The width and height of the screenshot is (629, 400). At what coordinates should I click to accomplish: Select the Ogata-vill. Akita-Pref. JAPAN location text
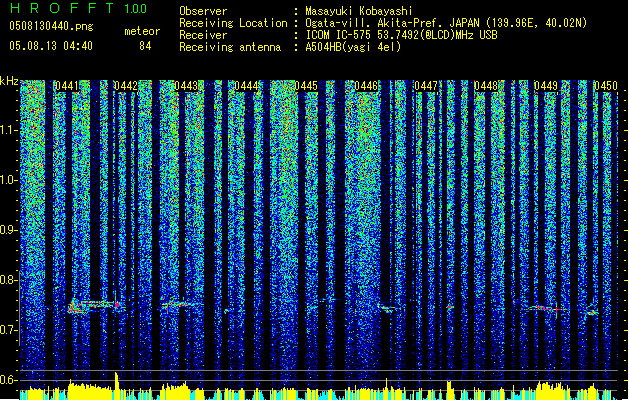click(446, 23)
